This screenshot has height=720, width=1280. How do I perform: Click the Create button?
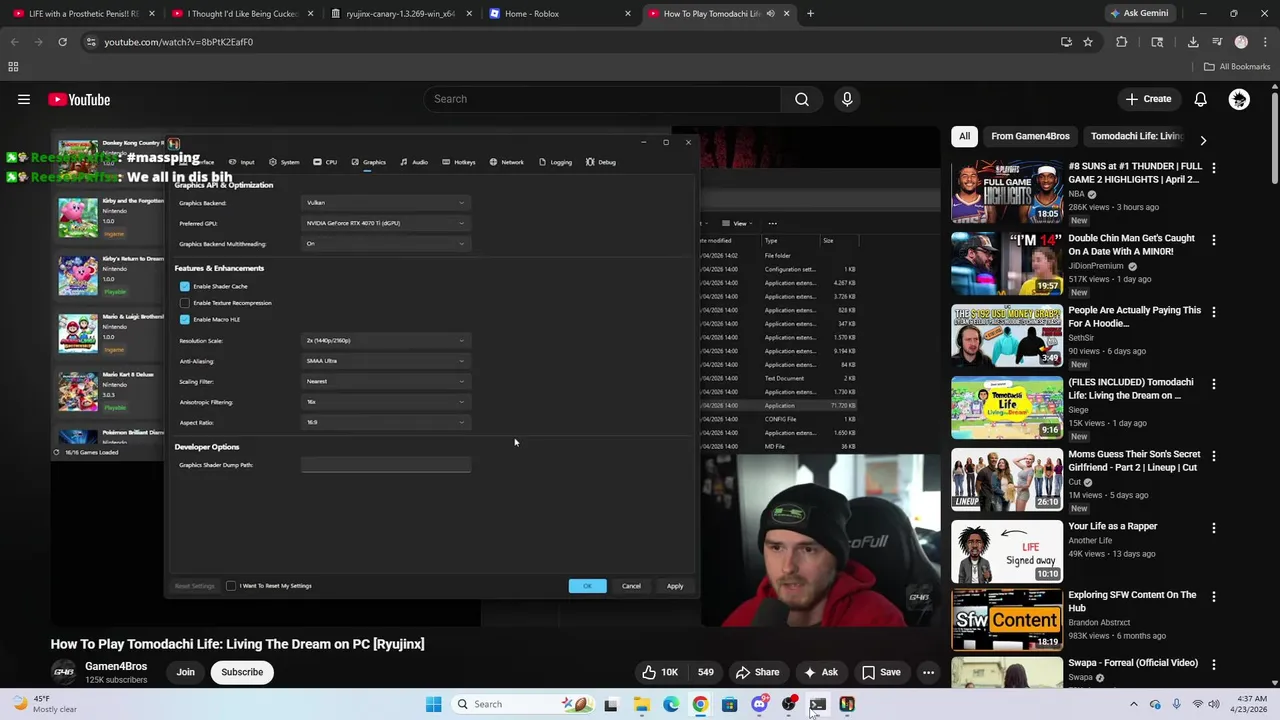point(1148,99)
